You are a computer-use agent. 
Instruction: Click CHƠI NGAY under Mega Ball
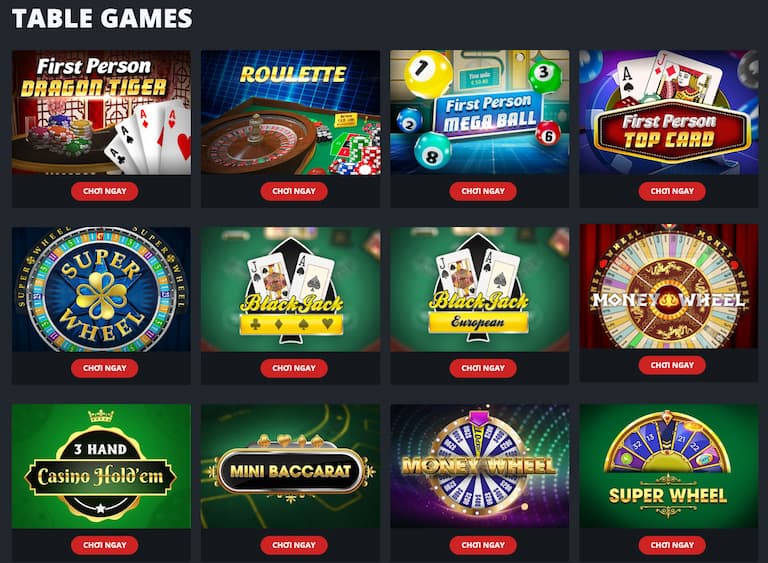[x=483, y=191]
